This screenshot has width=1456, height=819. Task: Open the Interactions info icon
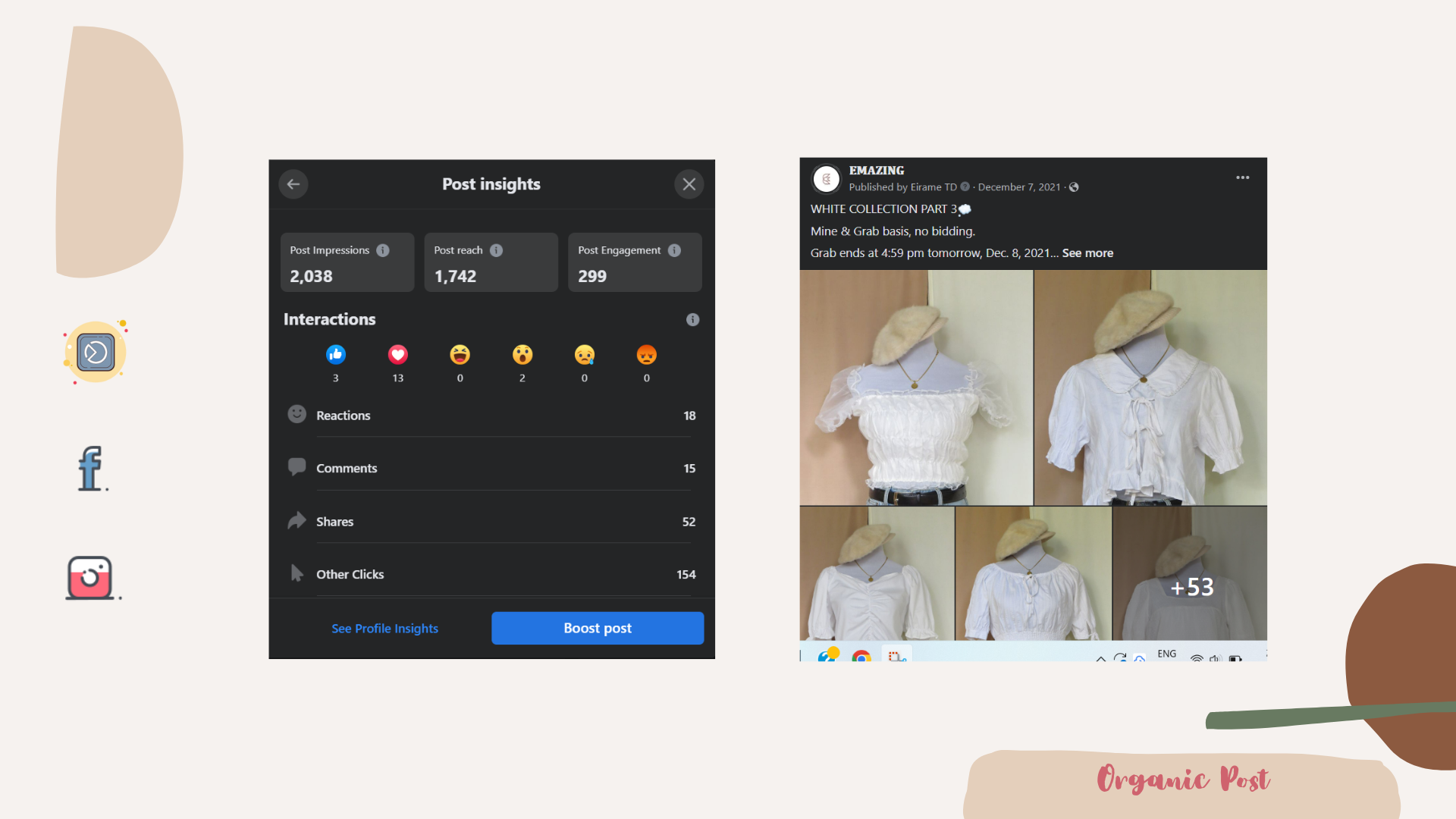click(x=692, y=319)
